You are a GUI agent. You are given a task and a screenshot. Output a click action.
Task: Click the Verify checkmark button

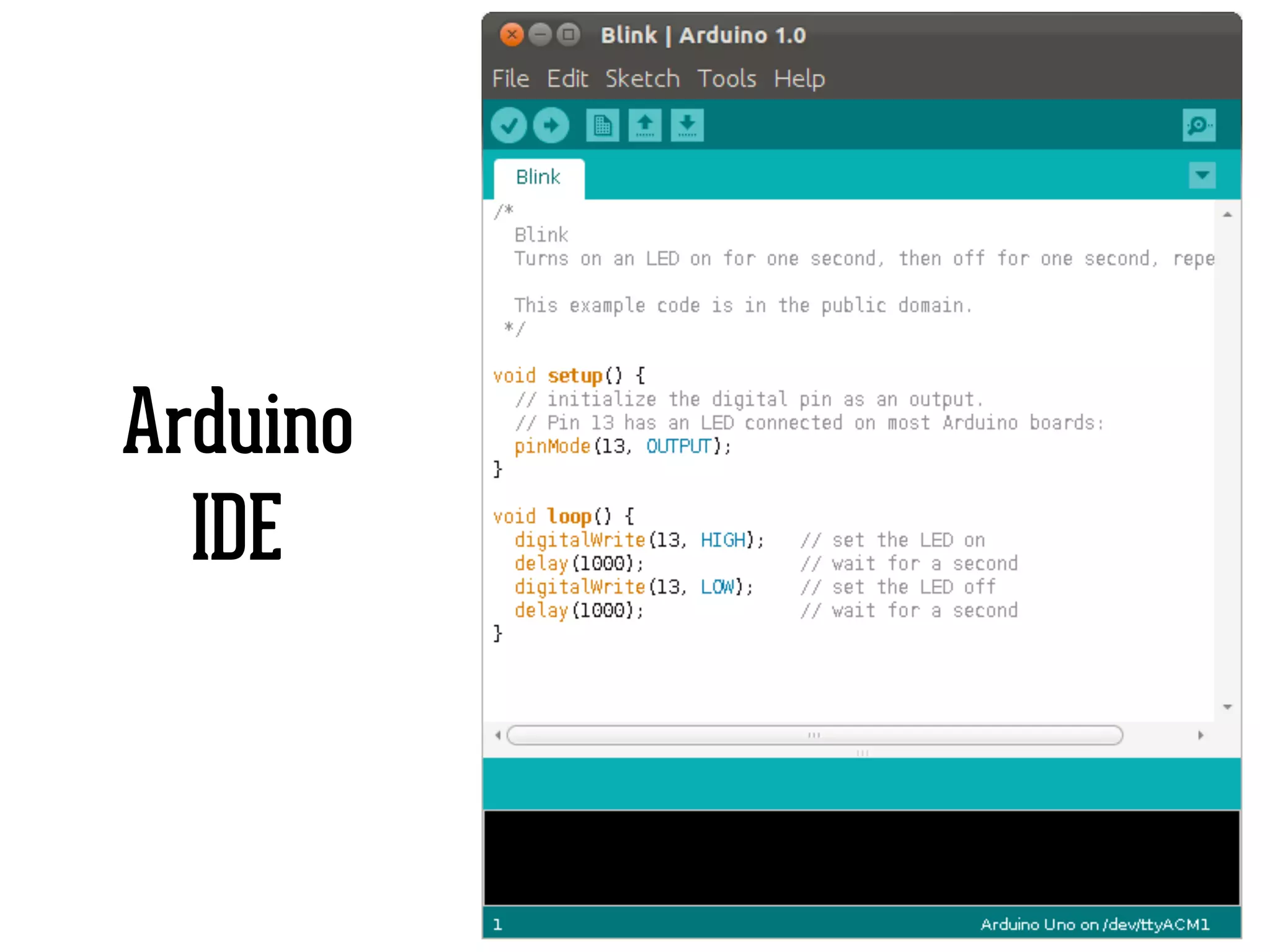[508, 126]
